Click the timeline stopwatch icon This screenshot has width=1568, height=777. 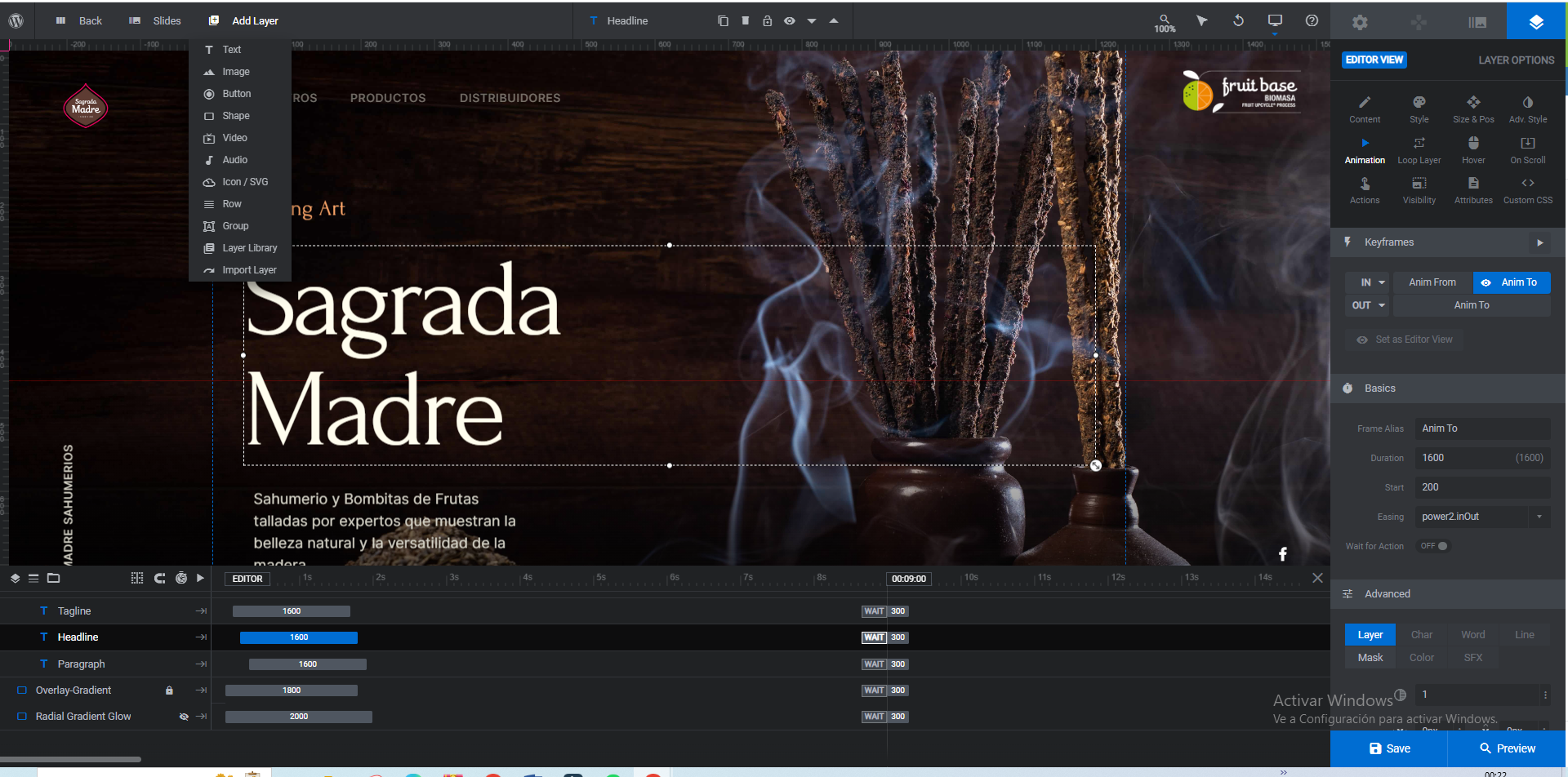(181, 578)
